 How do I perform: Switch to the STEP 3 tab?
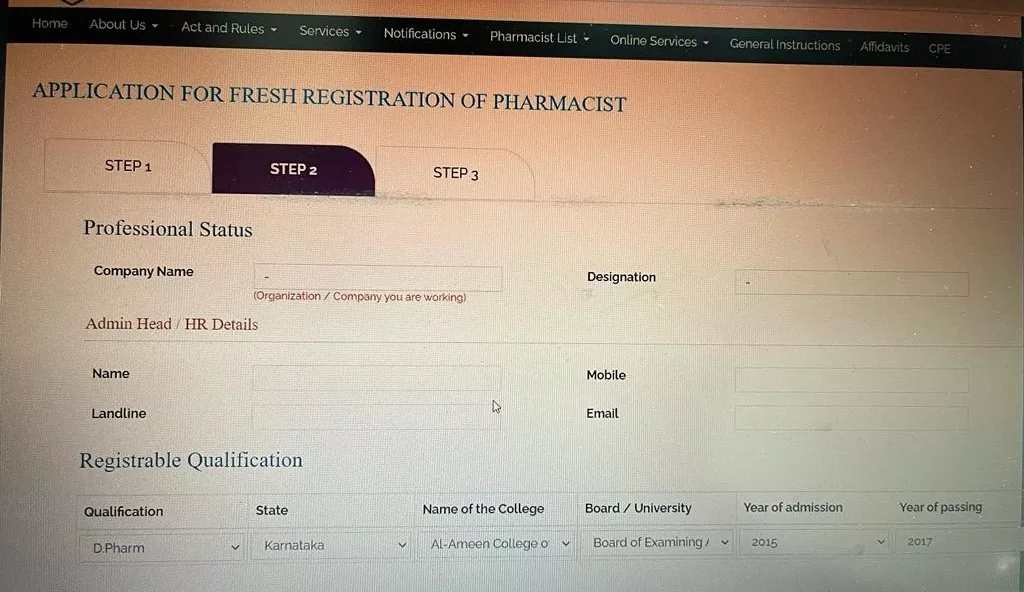point(455,173)
